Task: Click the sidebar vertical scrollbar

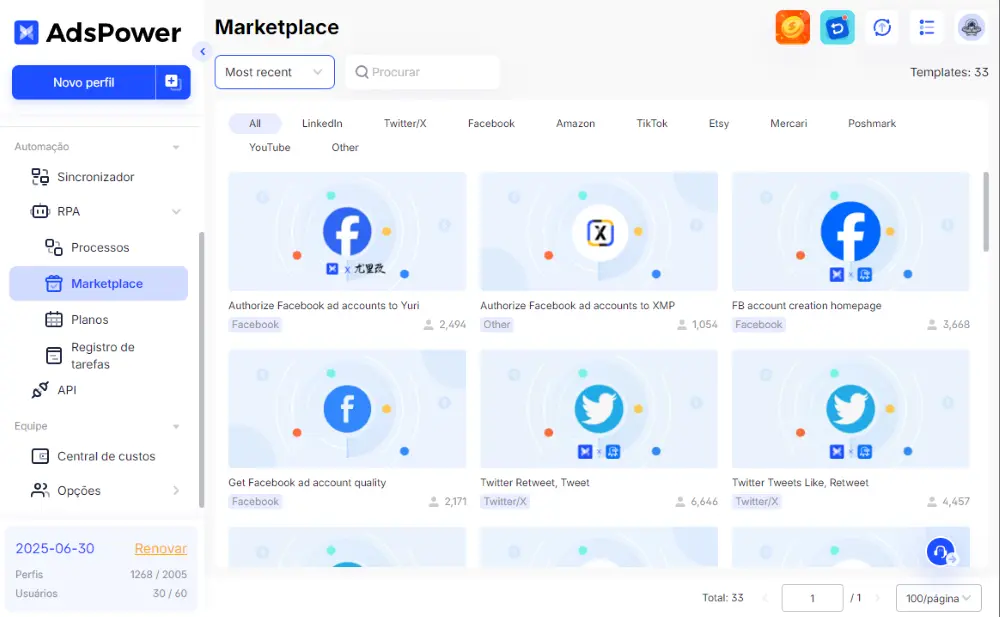Action: pos(202,369)
